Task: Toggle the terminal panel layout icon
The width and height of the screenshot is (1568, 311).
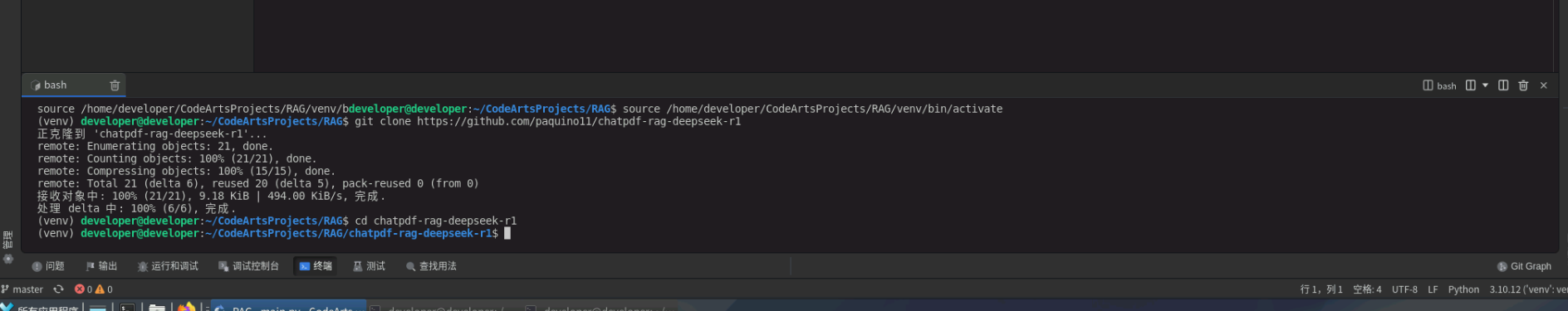Action: (x=1503, y=85)
